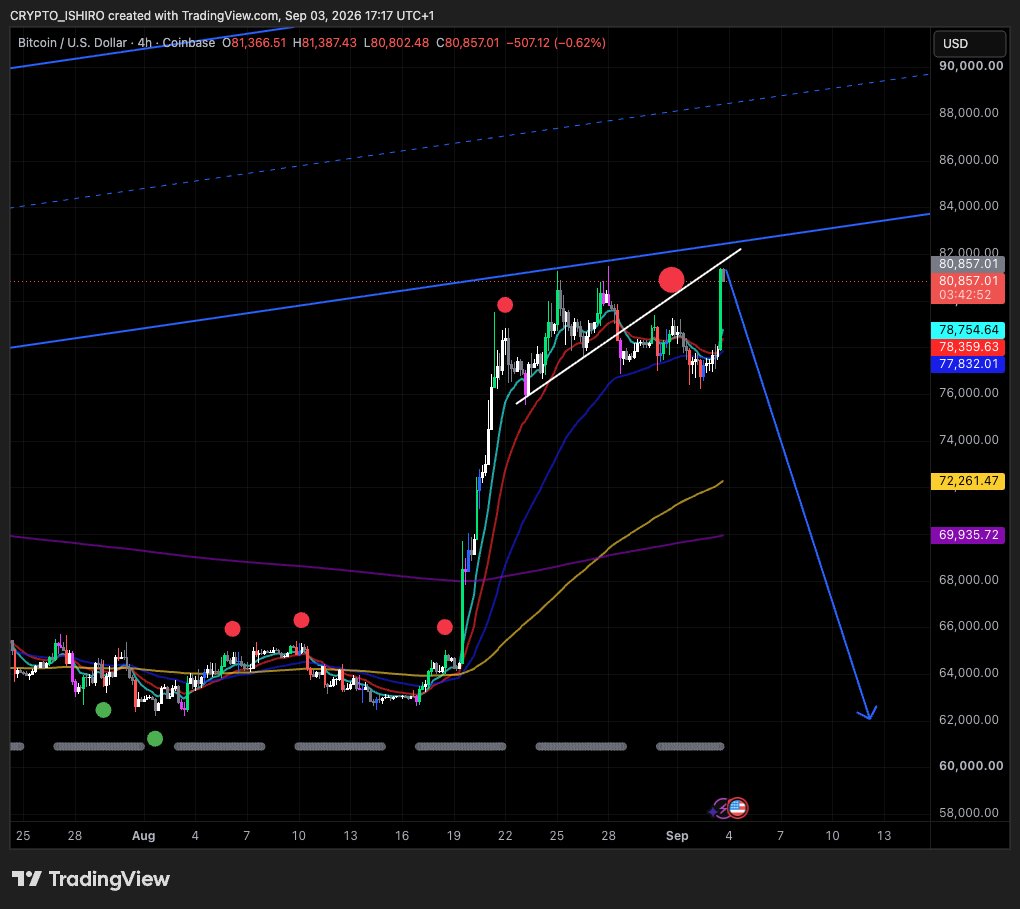
Task: Click the CRYPTO_ISHIRO created with TradingView.com caption
Action: (x=222, y=15)
